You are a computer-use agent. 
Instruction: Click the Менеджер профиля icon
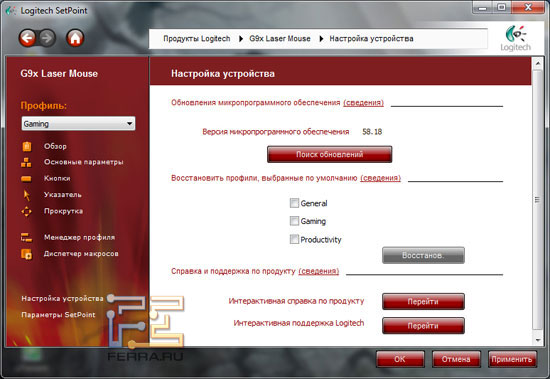(26, 238)
